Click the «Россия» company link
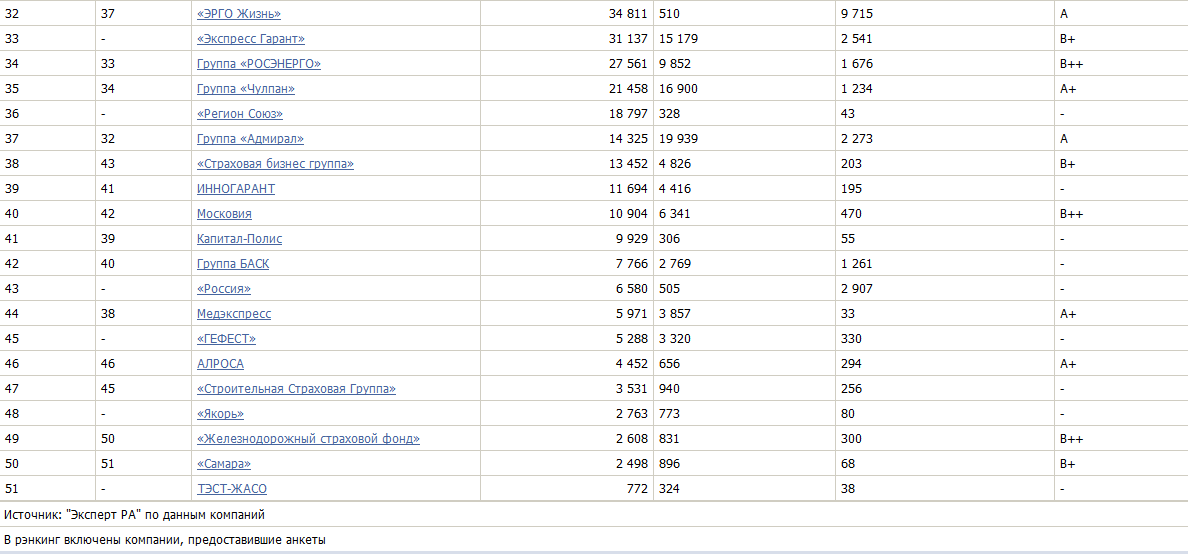This screenshot has height=554, width=1188. point(223,289)
